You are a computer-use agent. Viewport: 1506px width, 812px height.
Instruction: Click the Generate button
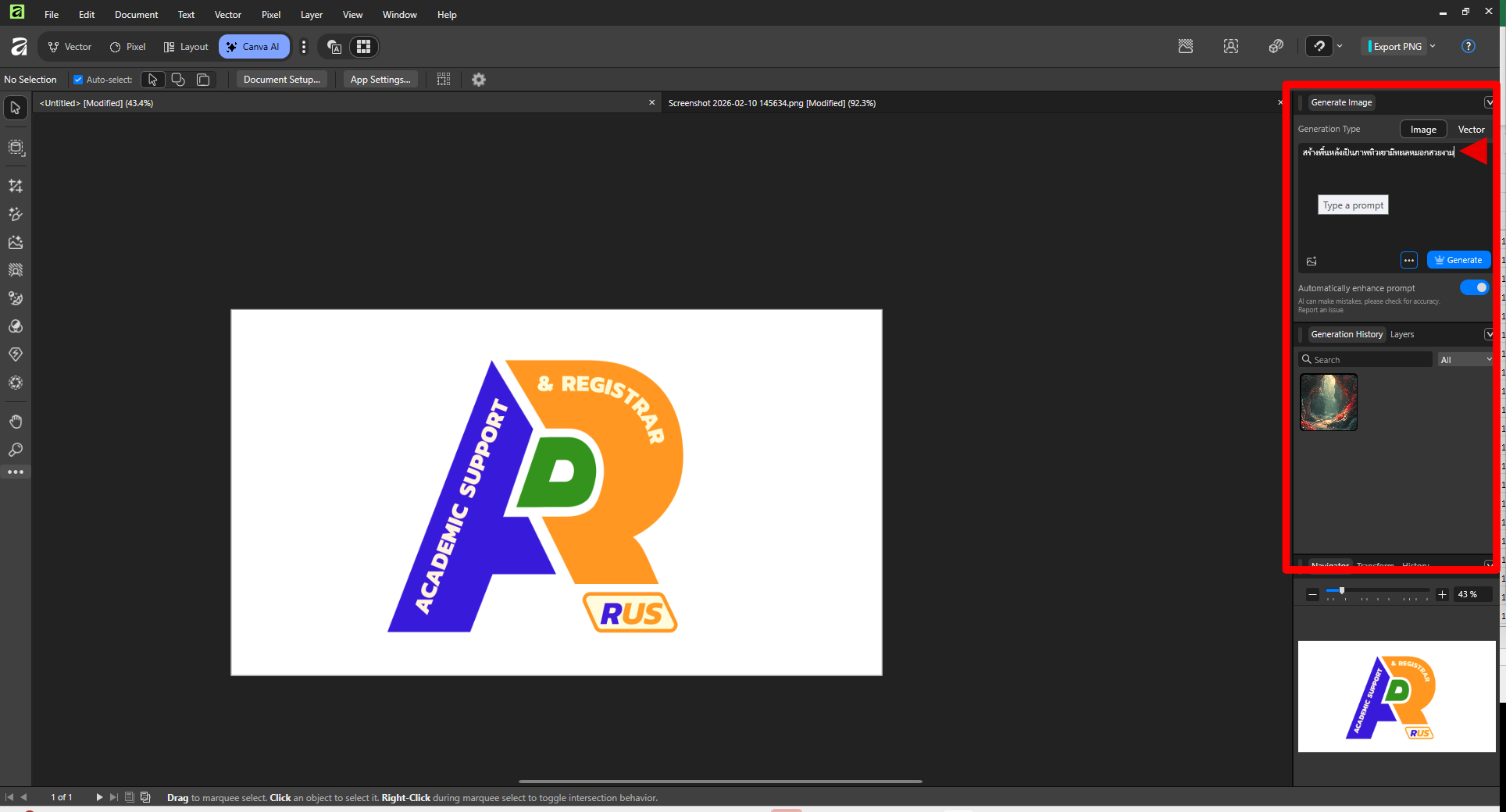click(1458, 260)
